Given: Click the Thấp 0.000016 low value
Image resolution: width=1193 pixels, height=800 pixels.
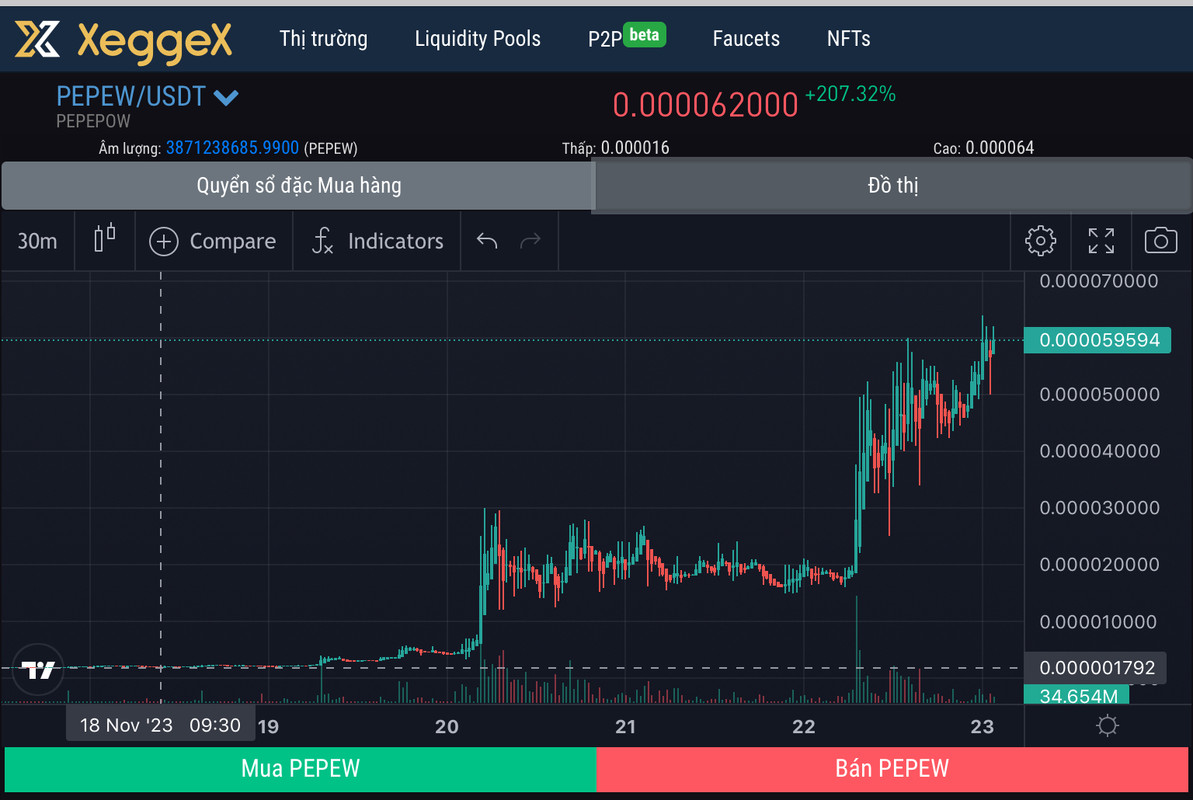Looking at the screenshot, I should click(x=616, y=148).
